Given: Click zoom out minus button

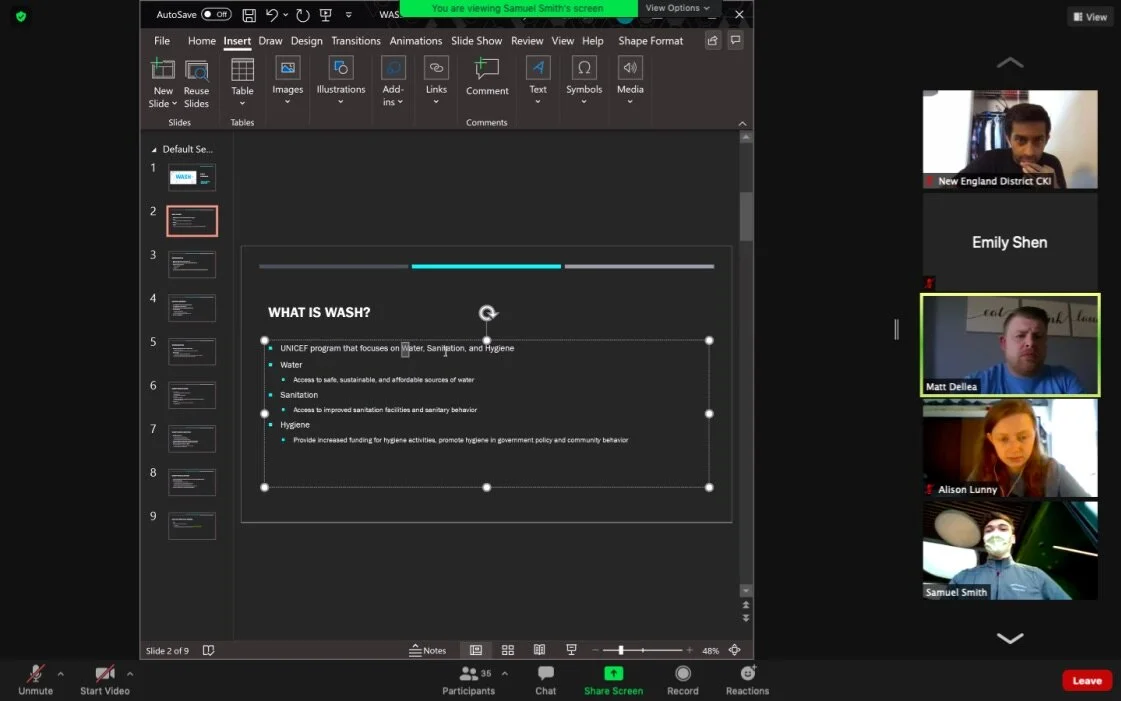Looking at the screenshot, I should (595, 650).
